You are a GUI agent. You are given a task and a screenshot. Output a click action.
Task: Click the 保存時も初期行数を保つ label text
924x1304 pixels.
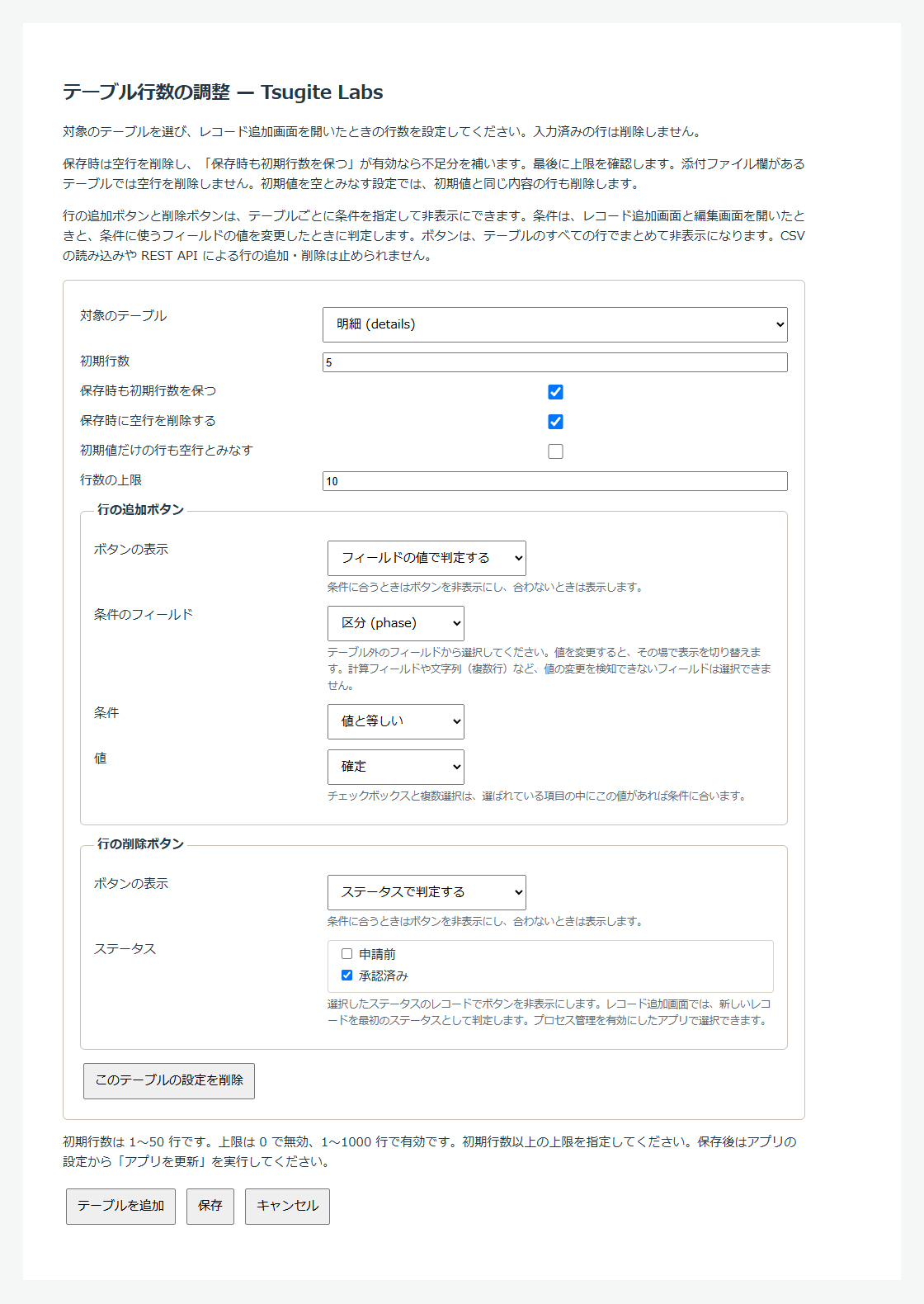click(x=148, y=391)
